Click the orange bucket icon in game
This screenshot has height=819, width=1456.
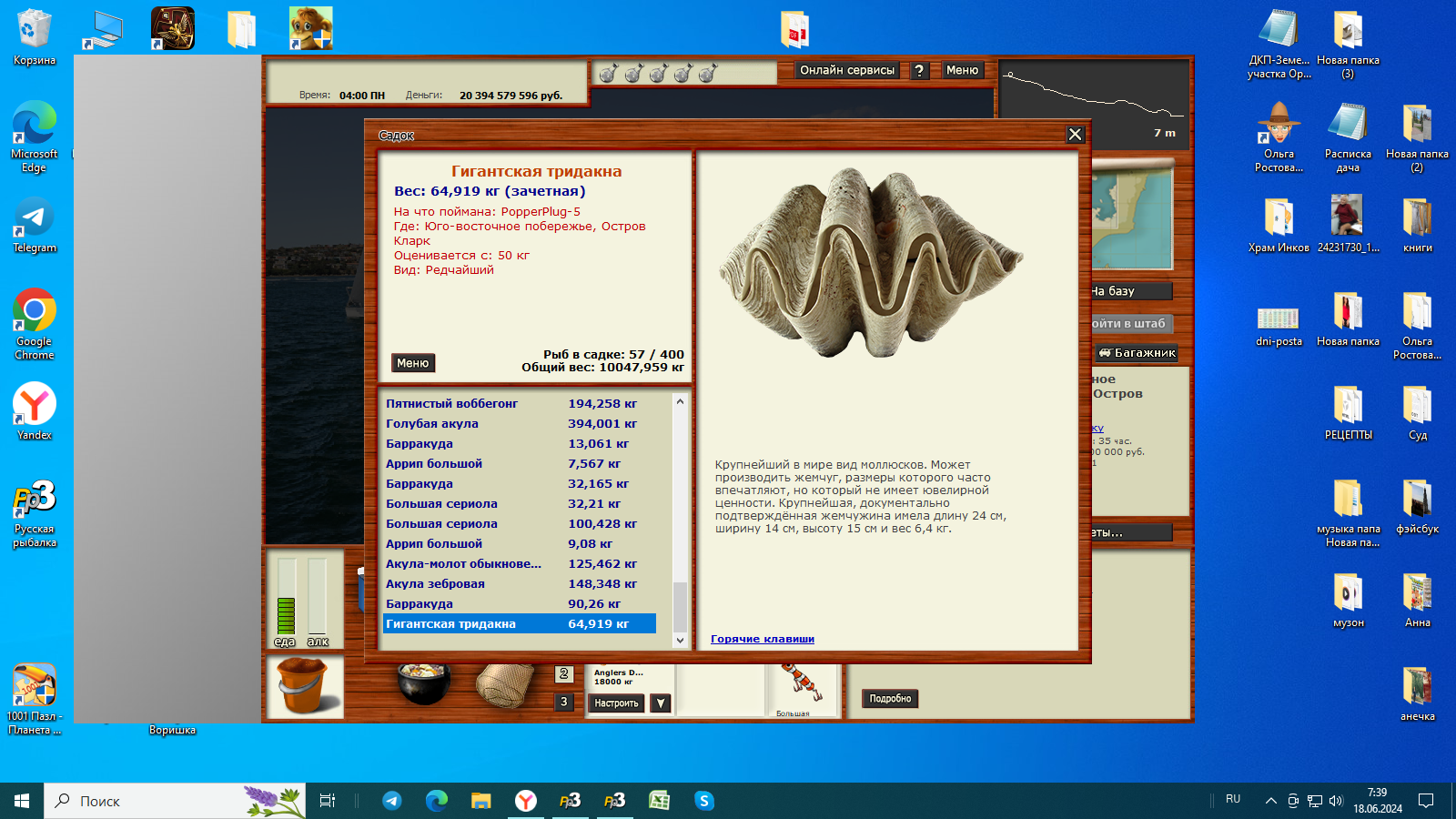click(304, 686)
